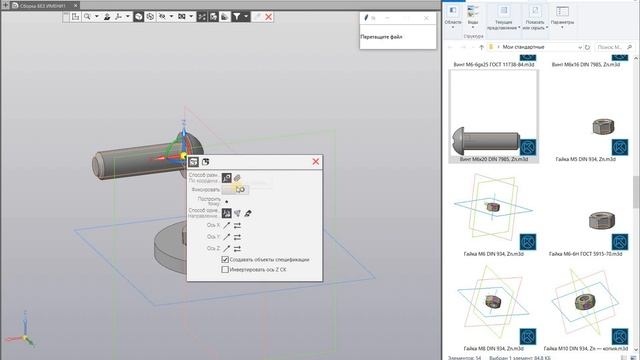Open Параметры options in Explorer ribbon

tap(562, 17)
